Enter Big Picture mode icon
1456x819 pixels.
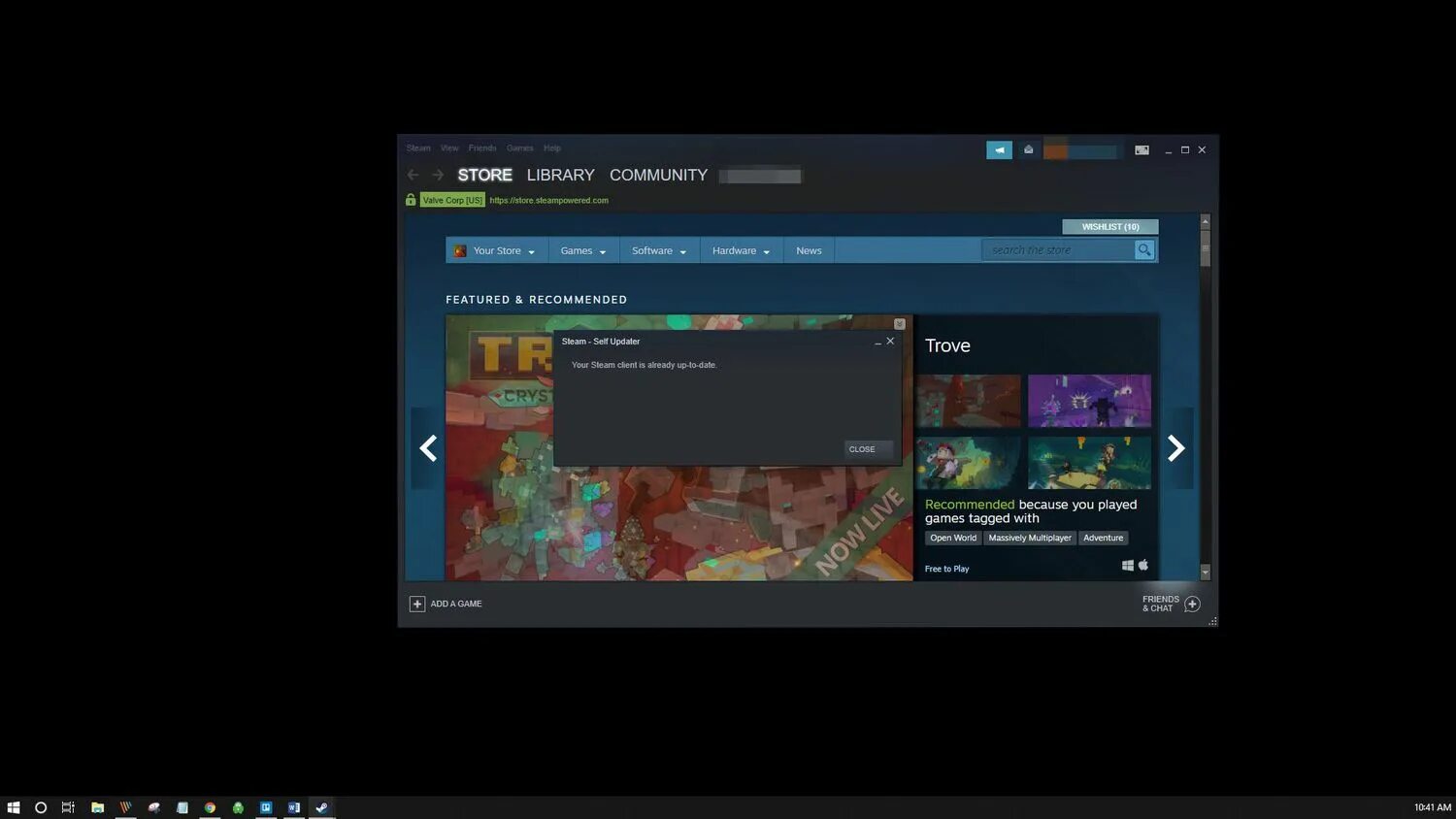pos(1142,150)
